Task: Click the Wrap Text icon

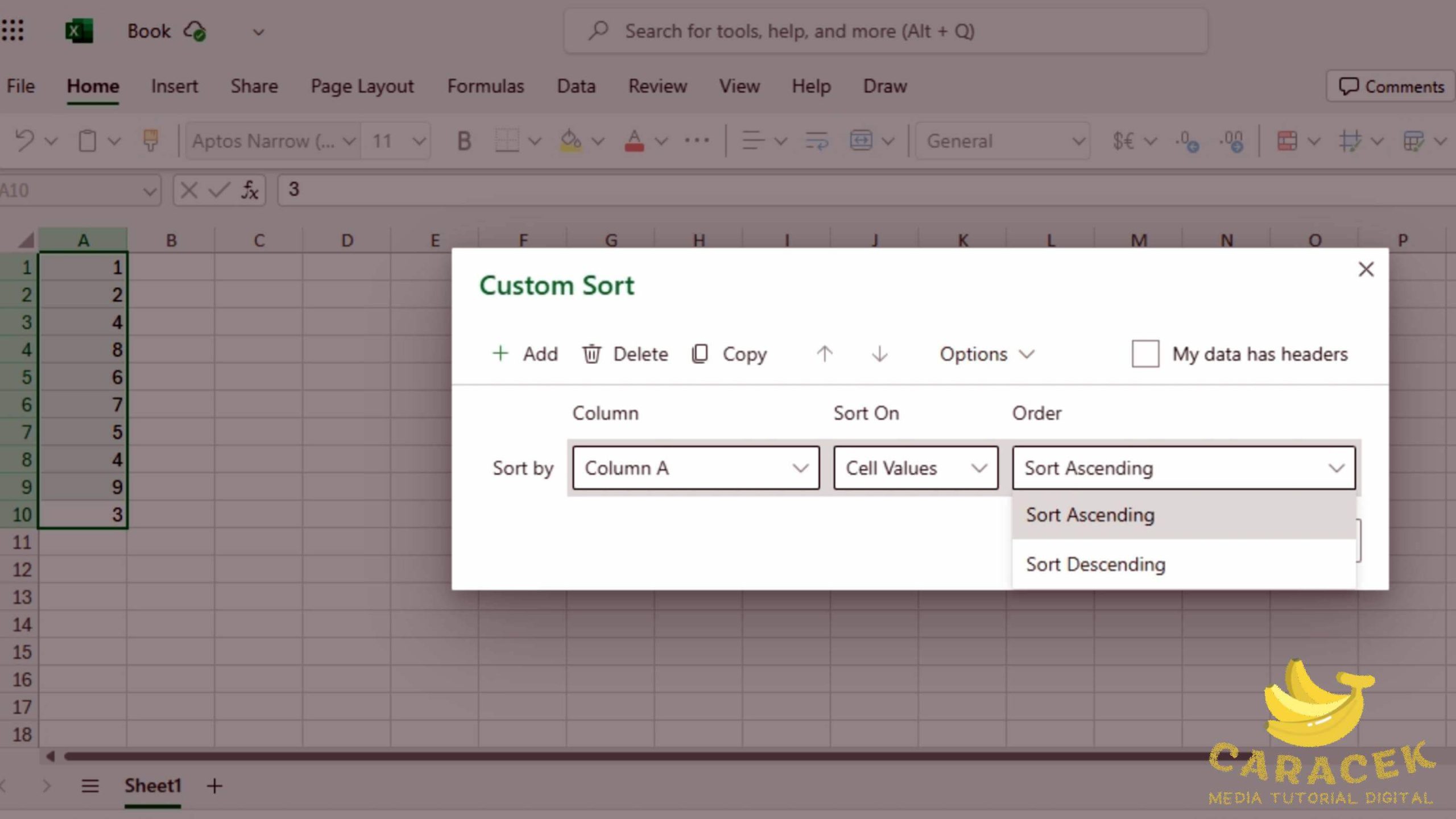Action: [x=816, y=140]
